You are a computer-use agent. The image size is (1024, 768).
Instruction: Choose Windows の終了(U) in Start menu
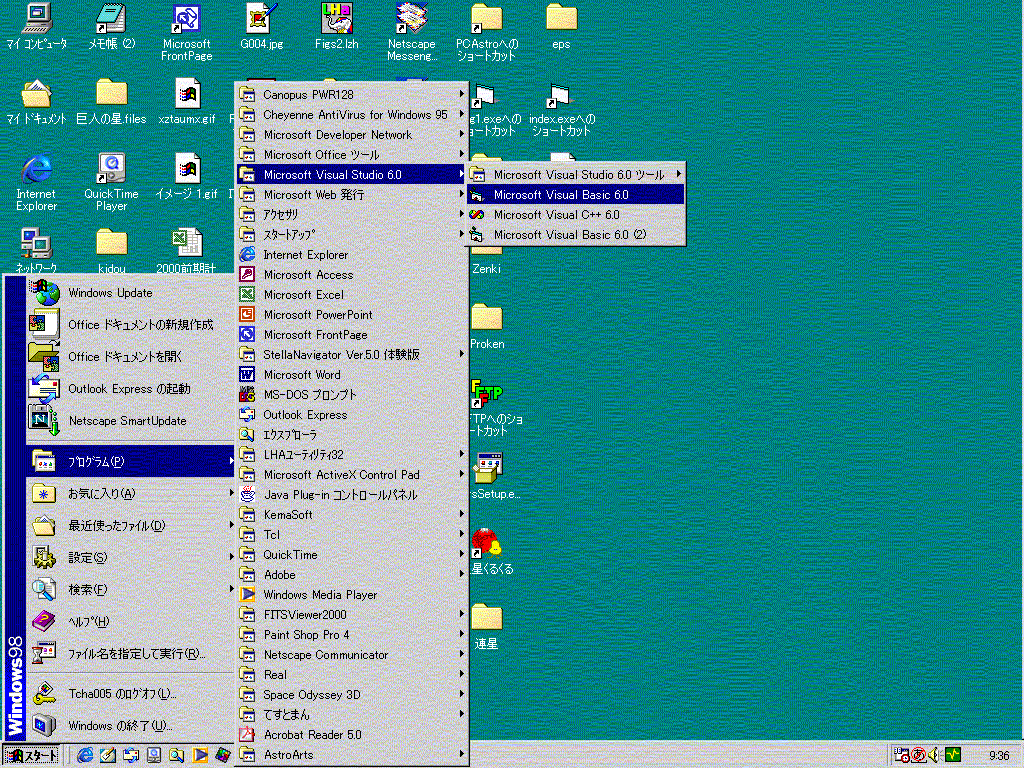point(130,726)
